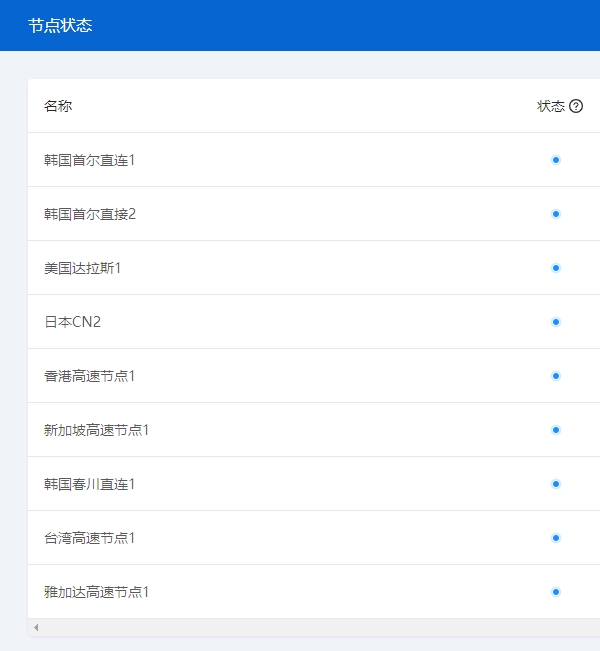Click status dot for 台湾高速节点1
Image resolution: width=600 pixels, height=651 pixels.
point(556,538)
